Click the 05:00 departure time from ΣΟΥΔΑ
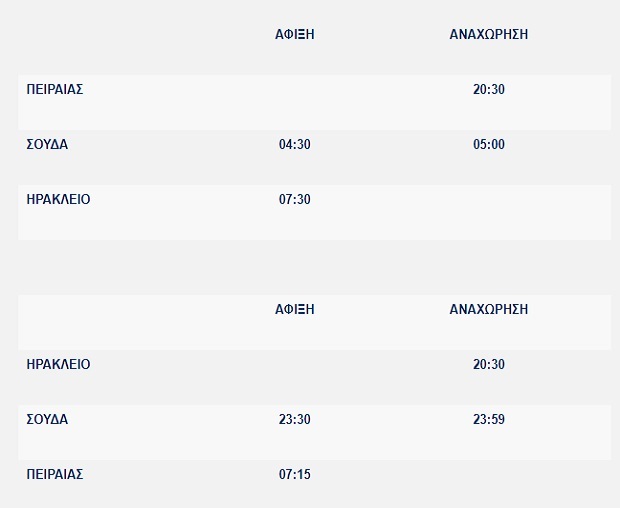Image resolution: width=620 pixels, height=508 pixels. (x=489, y=144)
